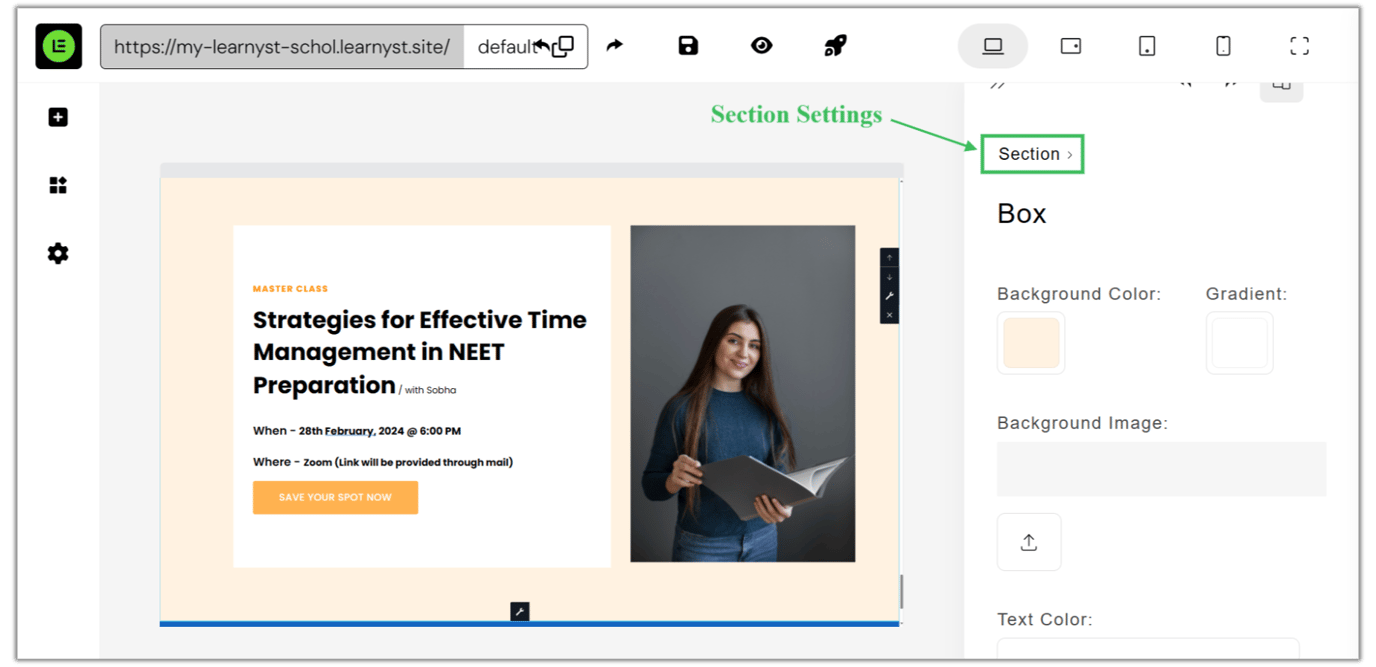Click the Learnyst logo icon
Image resolution: width=1376 pixels, height=667 pixels.
(x=58, y=46)
